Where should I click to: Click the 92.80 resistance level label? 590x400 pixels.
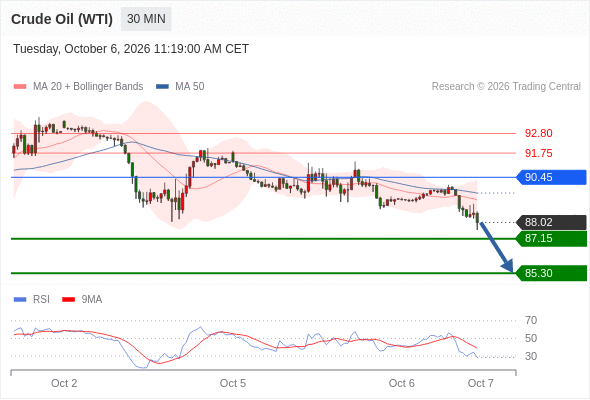click(x=538, y=133)
